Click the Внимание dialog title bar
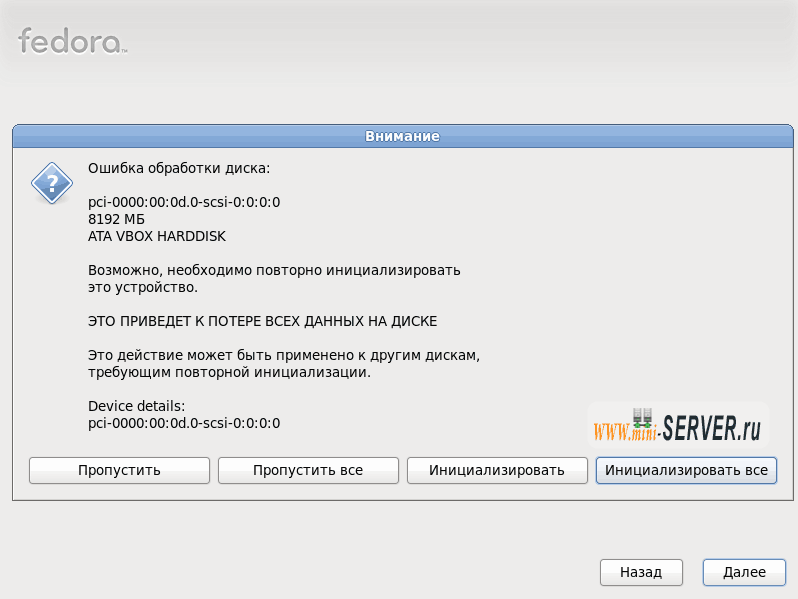Screen dimensions: 798x599 (x=403, y=136)
